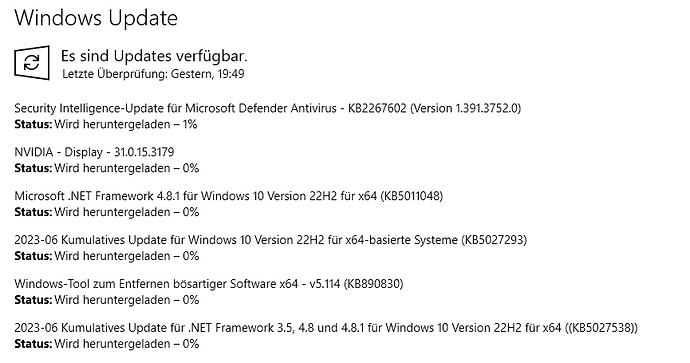Select the .NET Framework 4.8.1 KB5011048 entry

228,196
